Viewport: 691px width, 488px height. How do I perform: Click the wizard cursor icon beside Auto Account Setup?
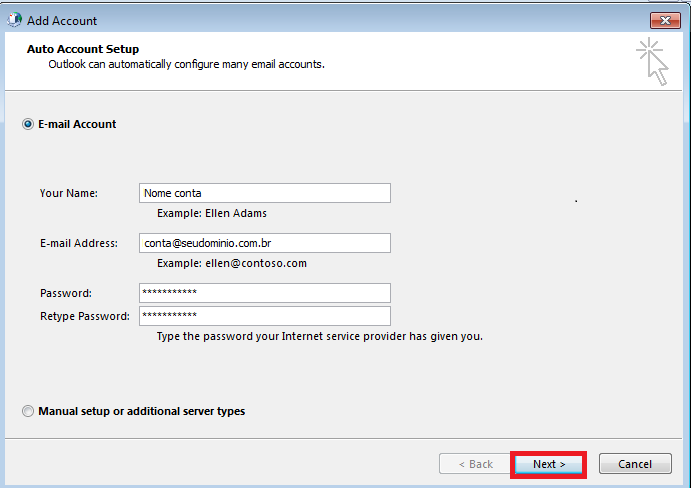[653, 62]
